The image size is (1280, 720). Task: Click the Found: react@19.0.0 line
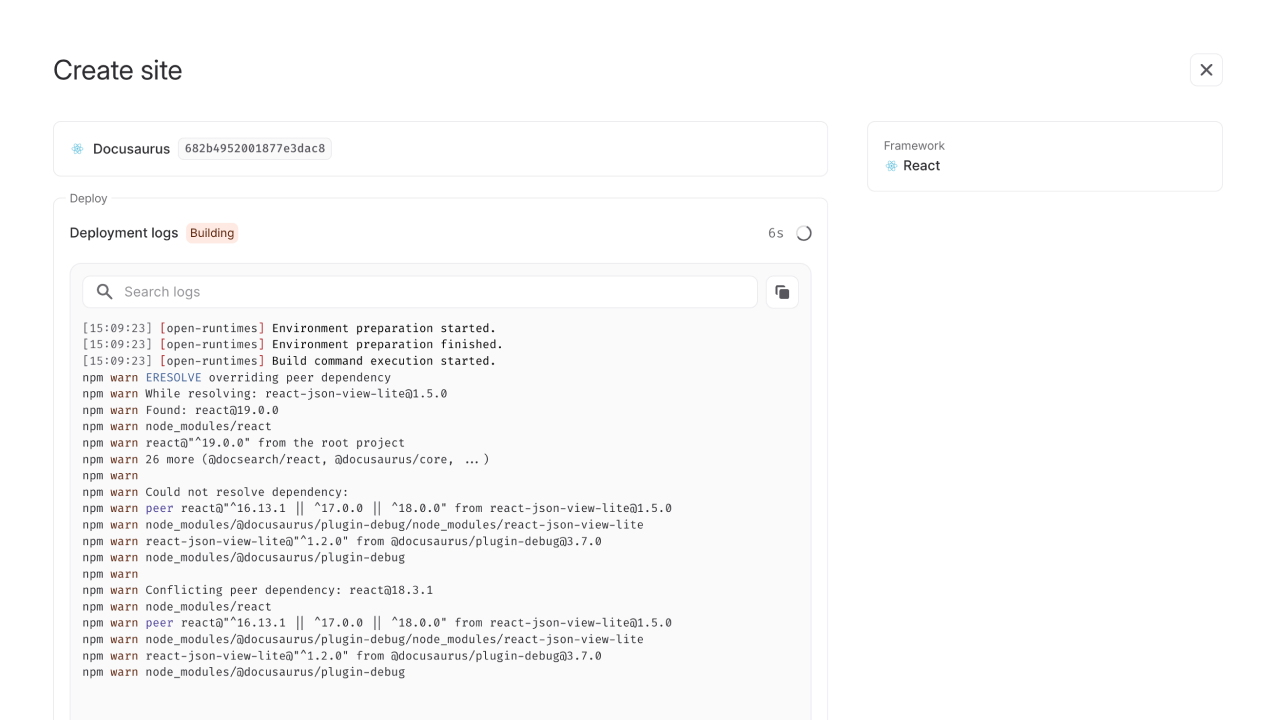[x=181, y=410]
